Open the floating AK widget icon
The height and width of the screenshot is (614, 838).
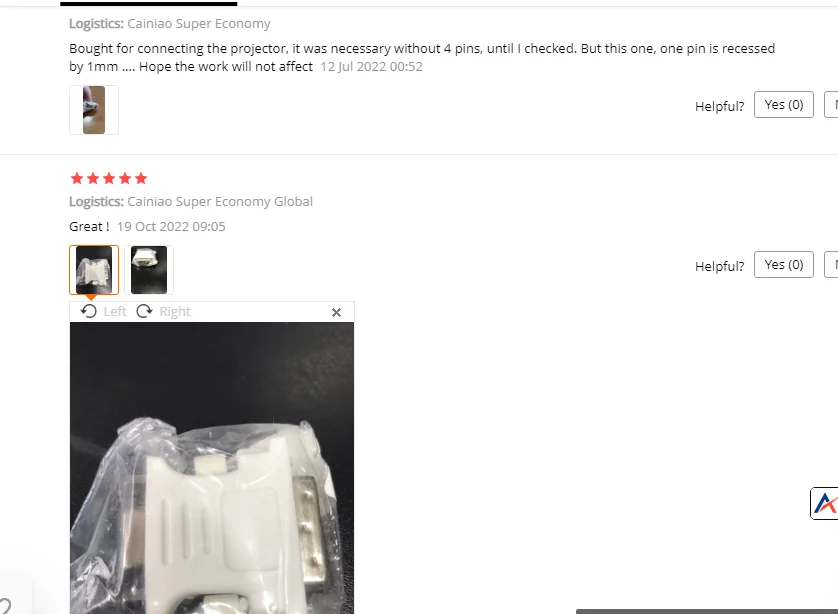(824, 503)
